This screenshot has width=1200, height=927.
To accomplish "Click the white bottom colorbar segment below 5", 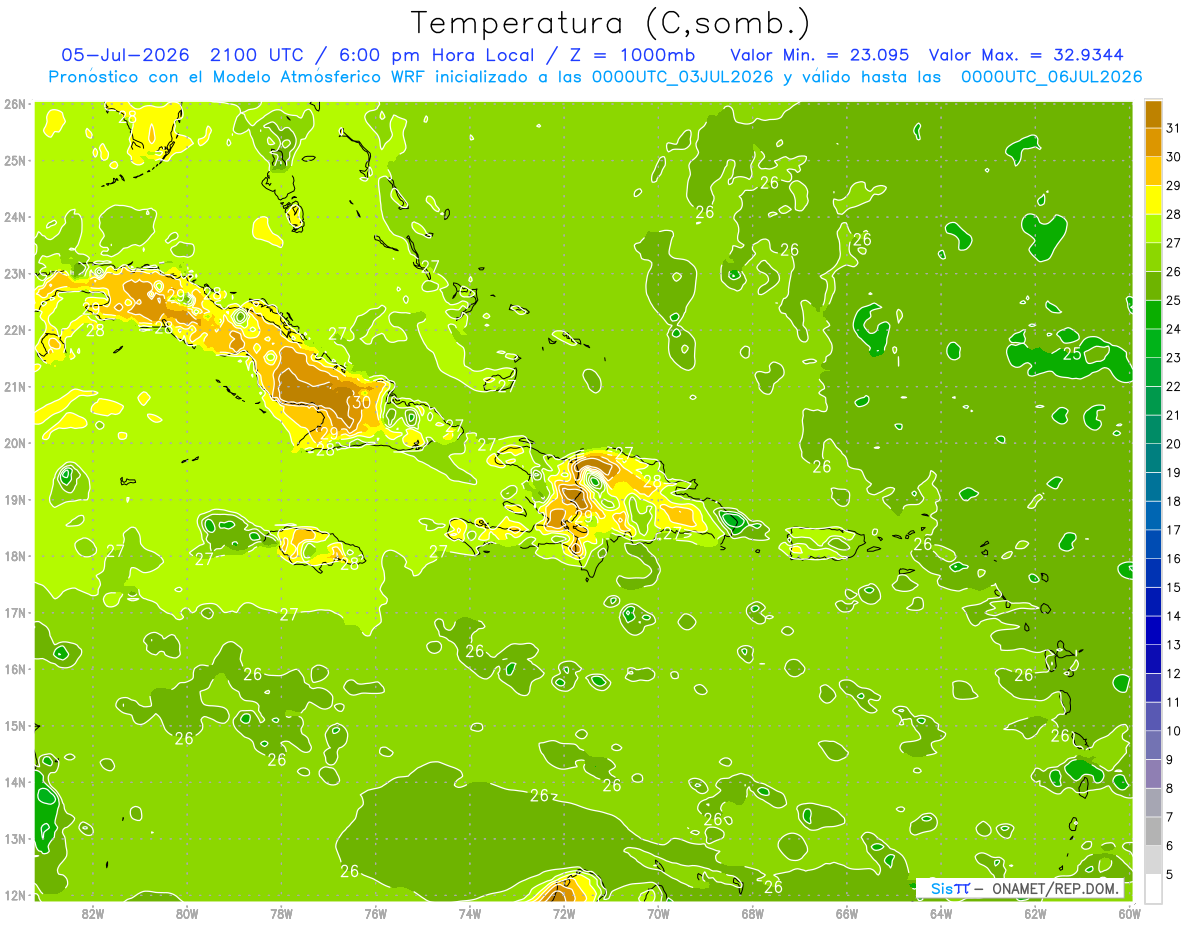I will pyautogui.click(x=1153, y=889).
